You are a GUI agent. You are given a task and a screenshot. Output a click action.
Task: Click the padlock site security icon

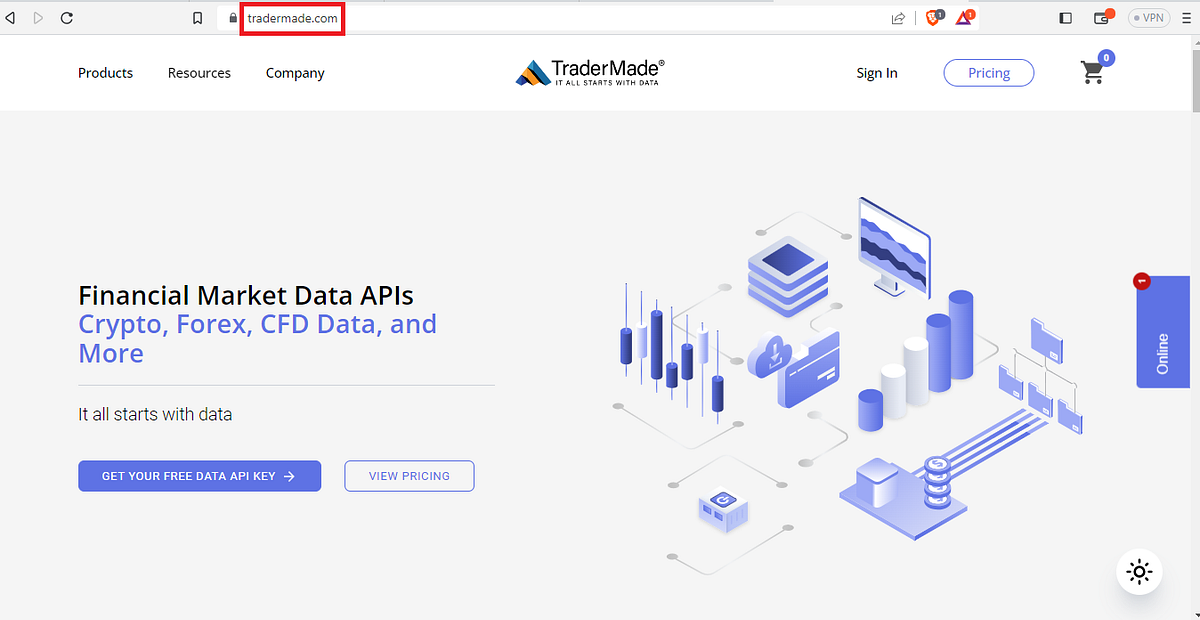click(x=233, y=18)
